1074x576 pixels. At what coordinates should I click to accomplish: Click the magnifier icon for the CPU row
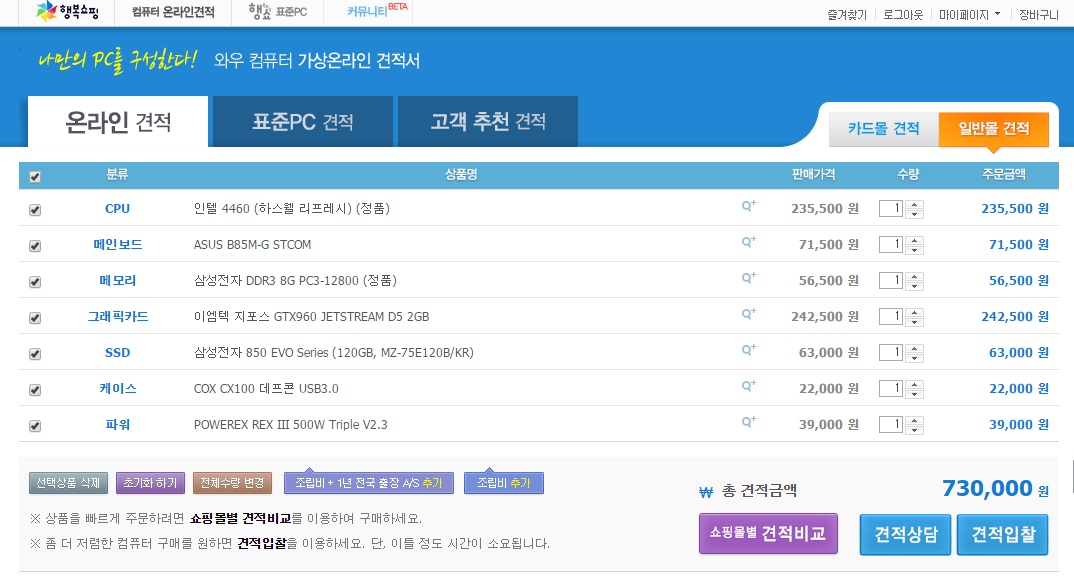(748, 207)
